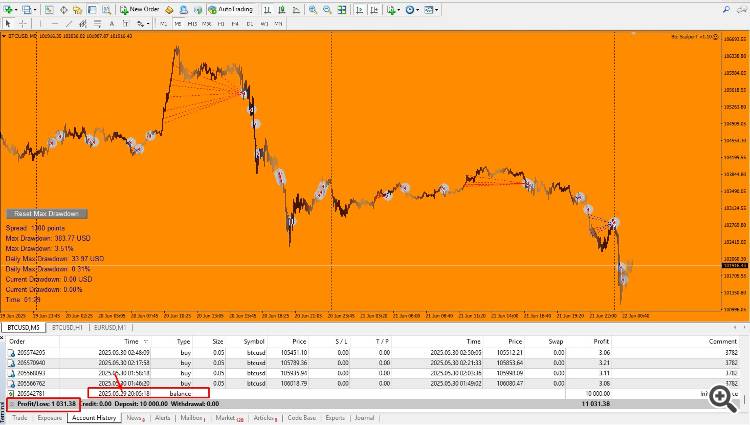
Task: Select the text tool
Action: 111,23
